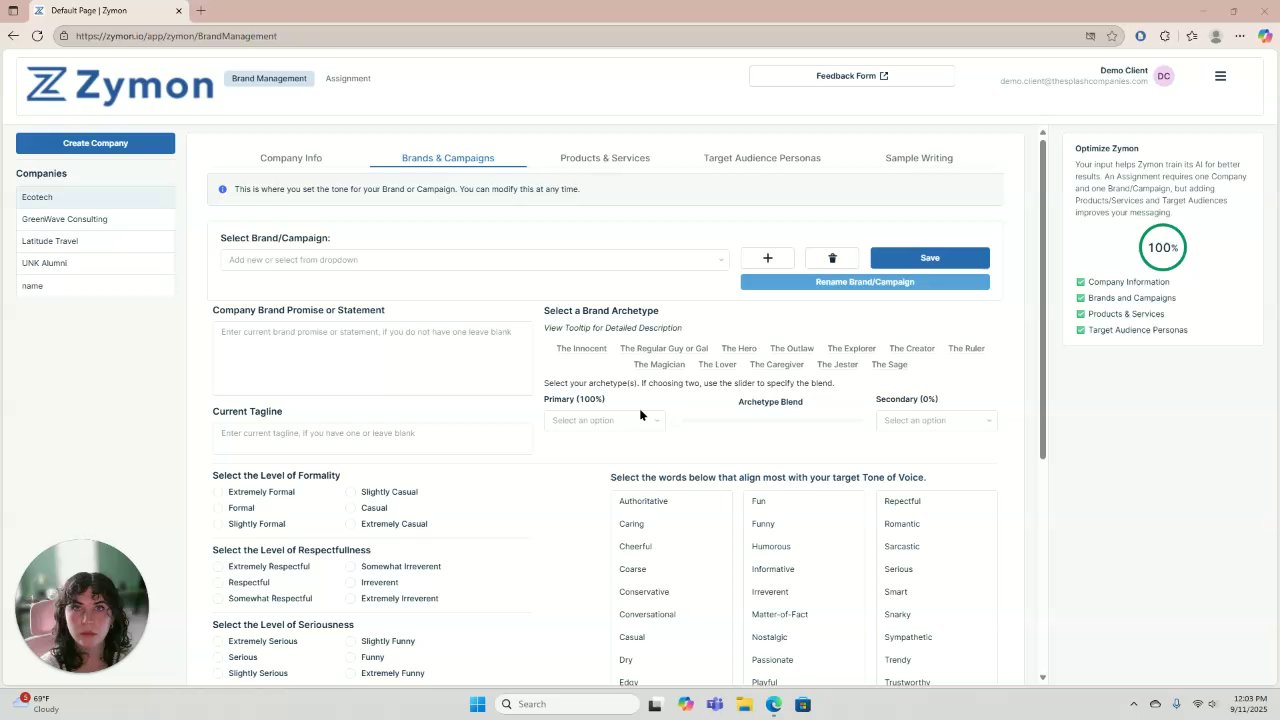Open browser extensions puzzle icon
This screenshot has height=720, width=1280.
pos(1165,36)
